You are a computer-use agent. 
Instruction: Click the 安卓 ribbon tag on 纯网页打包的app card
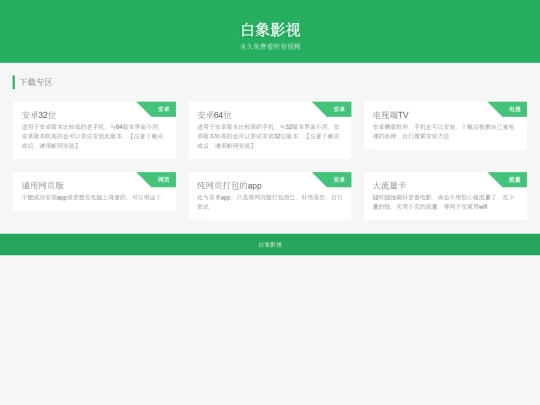(x=339, y=179)
